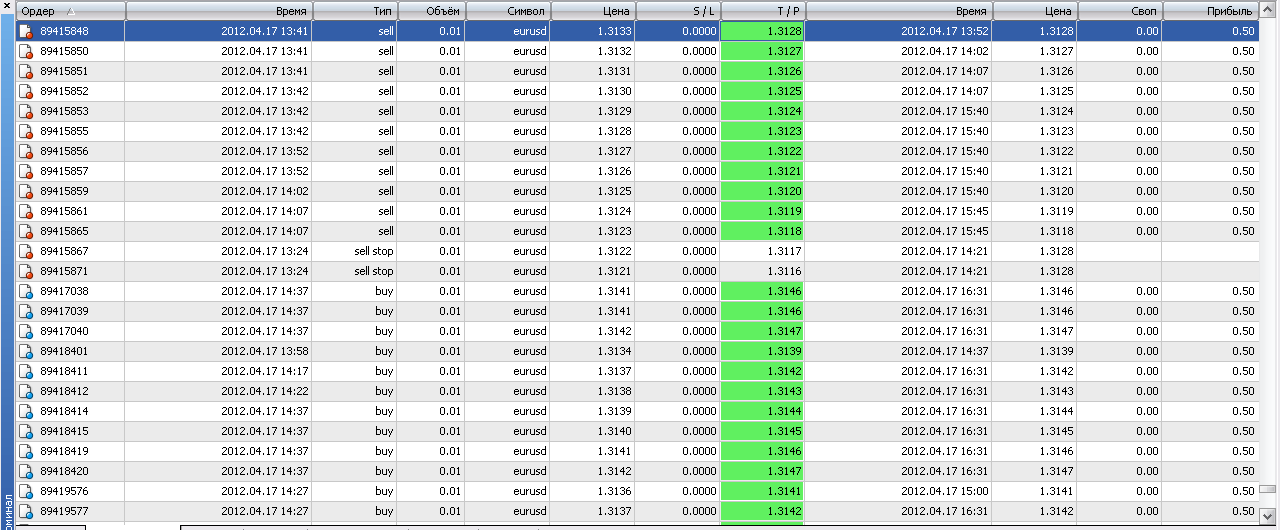Sort by the Объём column header

point(431,11)
